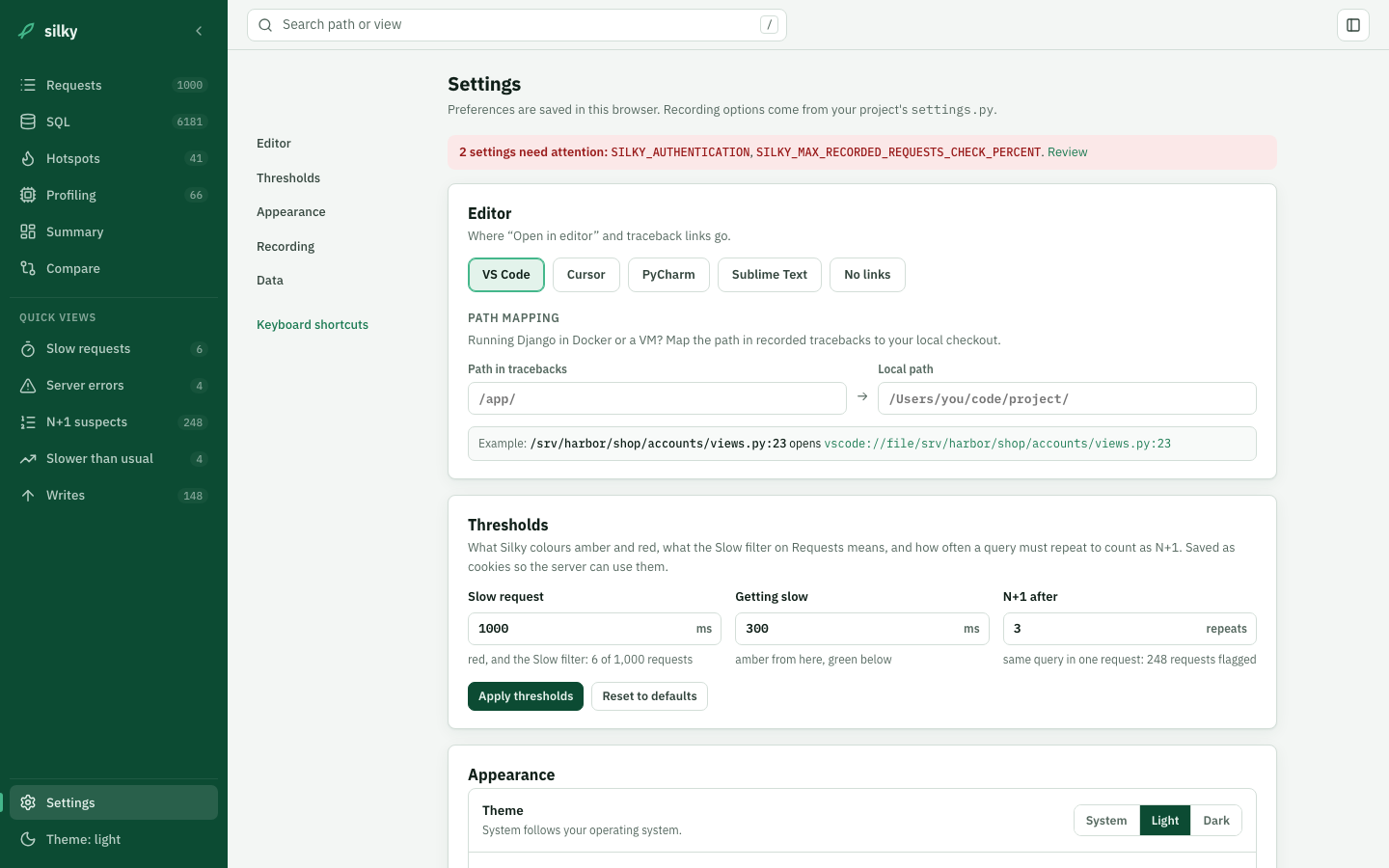
Task: Select Sublime Text as editor
Action: (x=770, y=275)
